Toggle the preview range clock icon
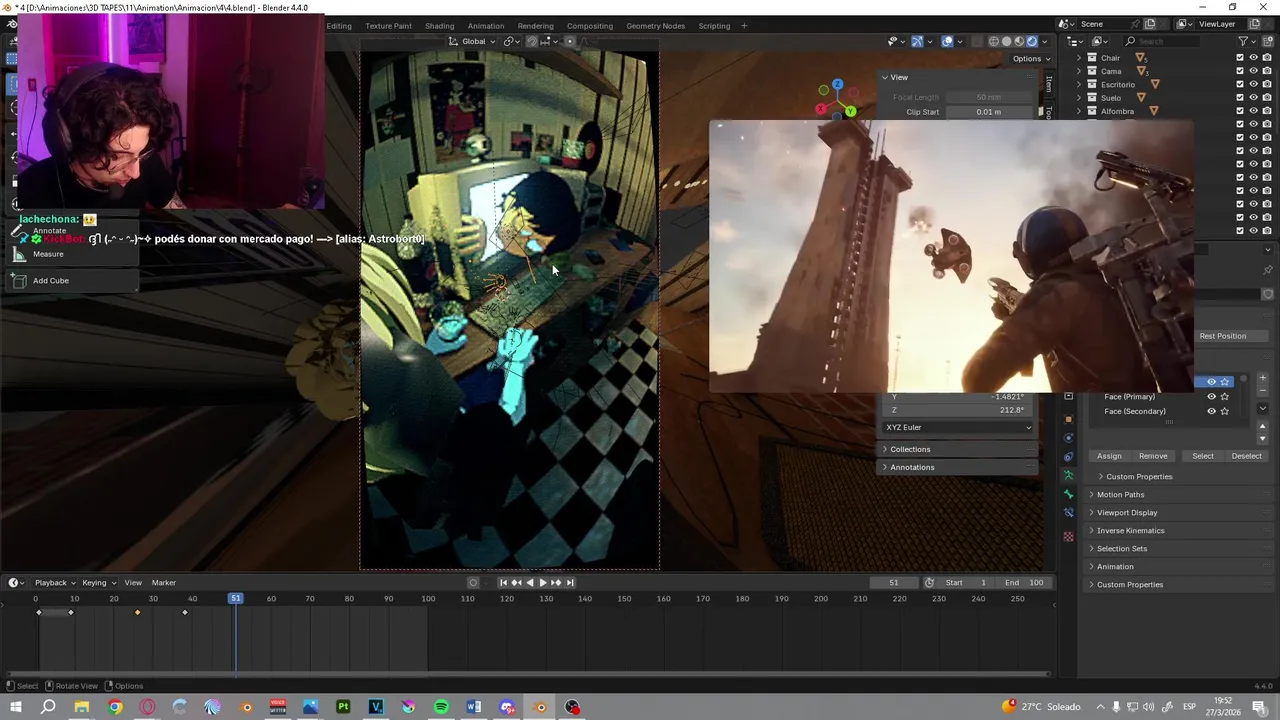 coord(929,582)
